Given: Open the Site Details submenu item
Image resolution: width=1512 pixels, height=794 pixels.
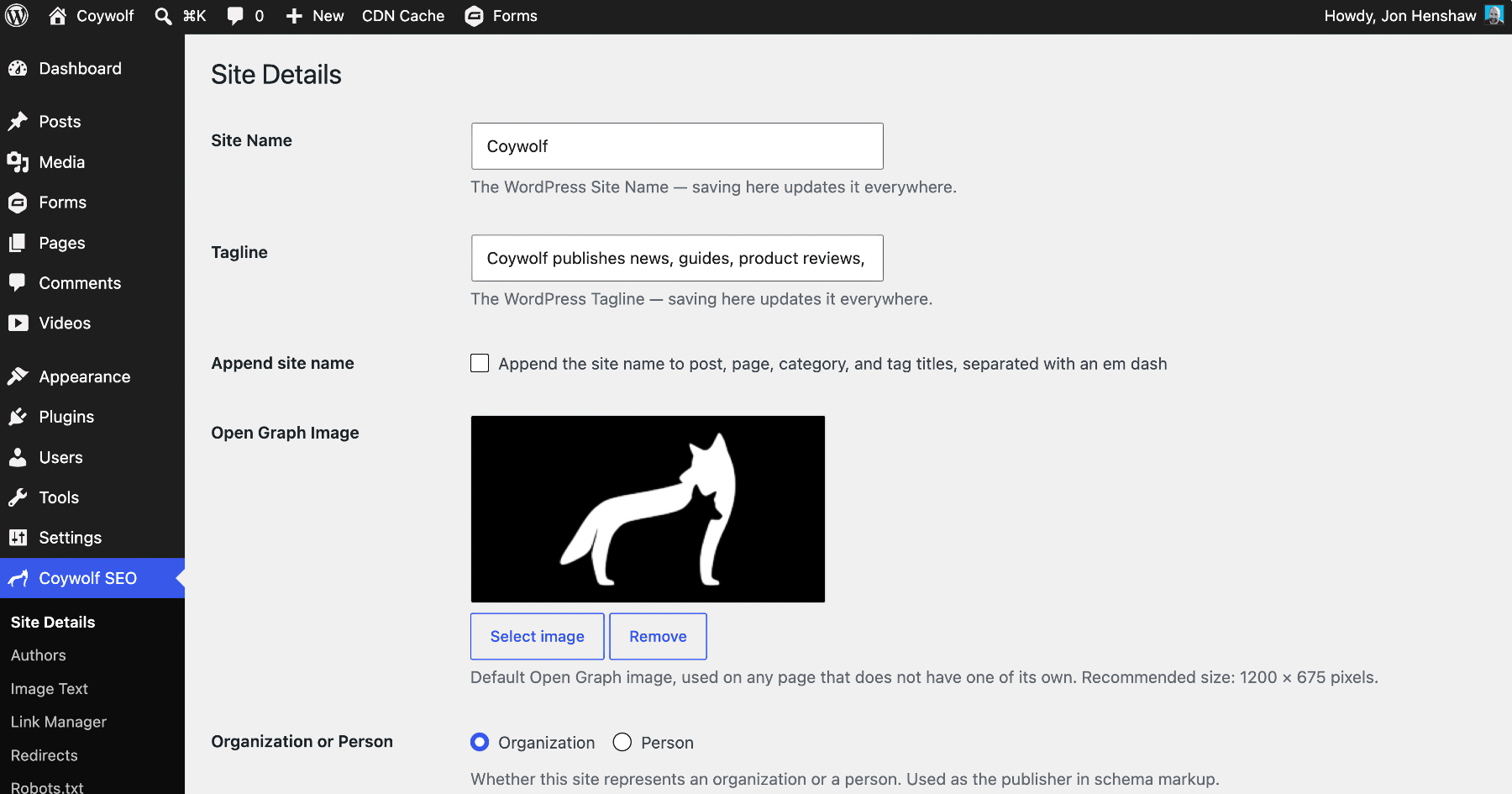Looking at the screenshot, I should (x=53, y=622).
